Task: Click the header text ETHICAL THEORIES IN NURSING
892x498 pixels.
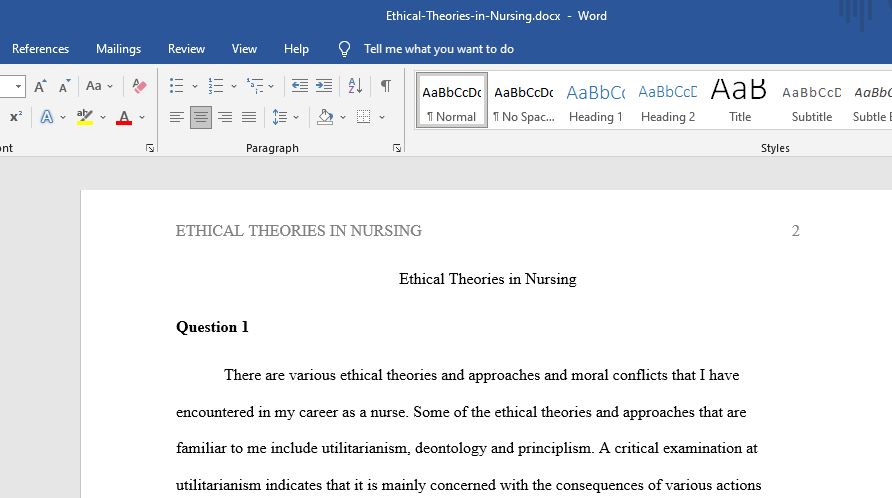Action: pyautogui.click(x=299, y=231)
